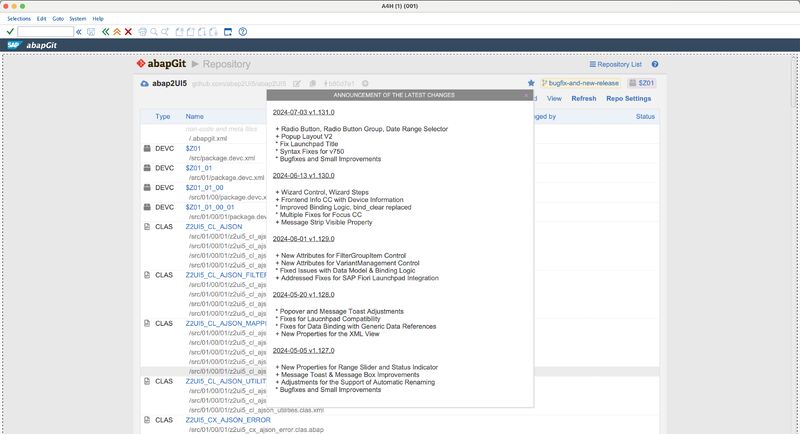Open the Help menu
Viewport: 800px width, 434px height.
tap(98, 18)
